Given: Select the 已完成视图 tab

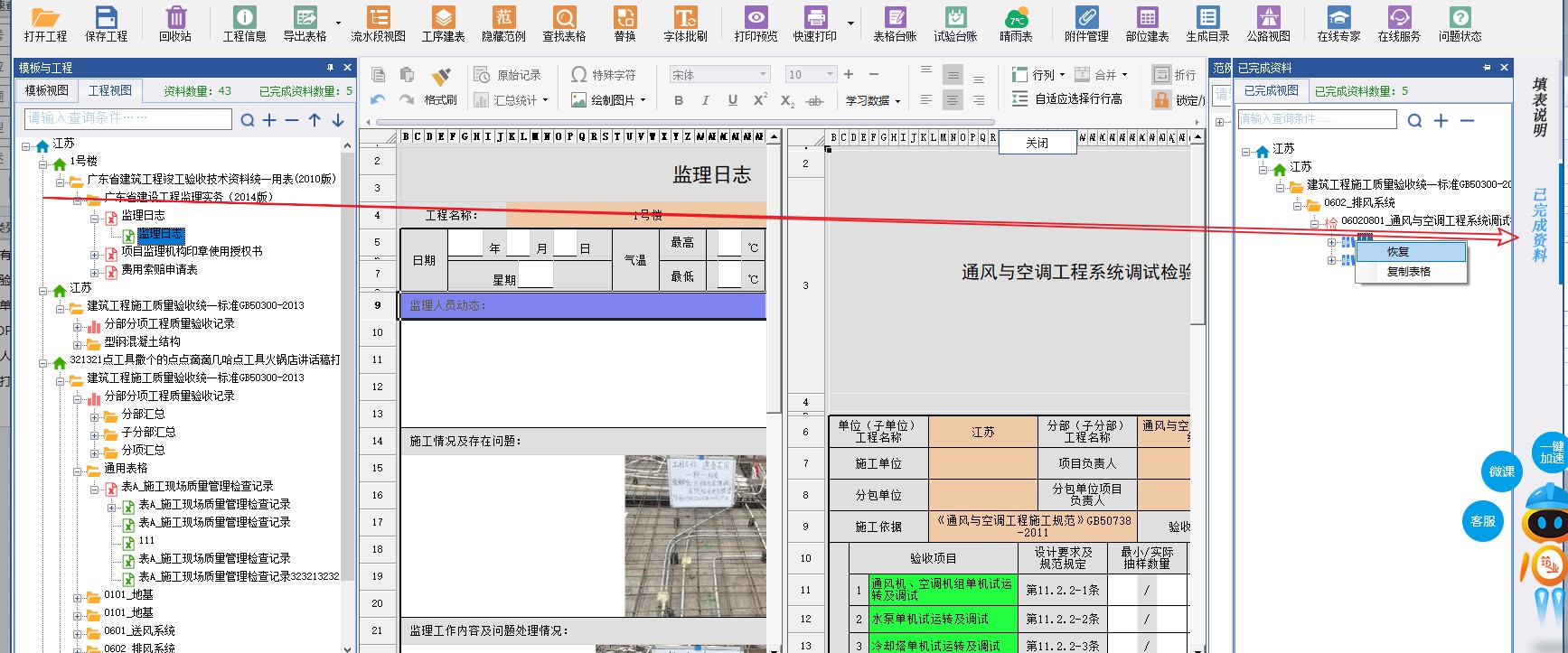Looking at the screenshot, I should pos(1271,90).
